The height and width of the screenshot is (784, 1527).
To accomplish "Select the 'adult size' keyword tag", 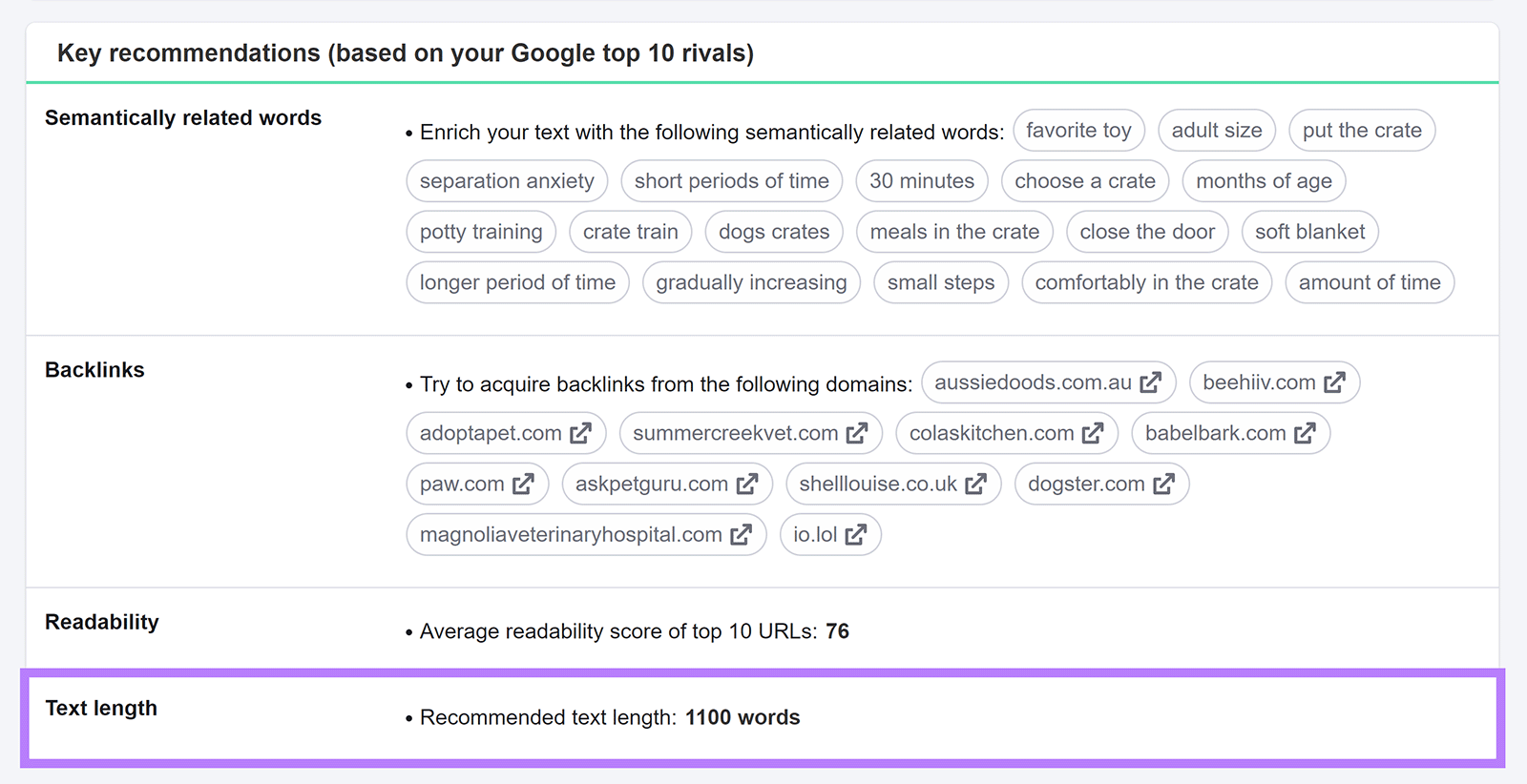I will pos(1217,131).
